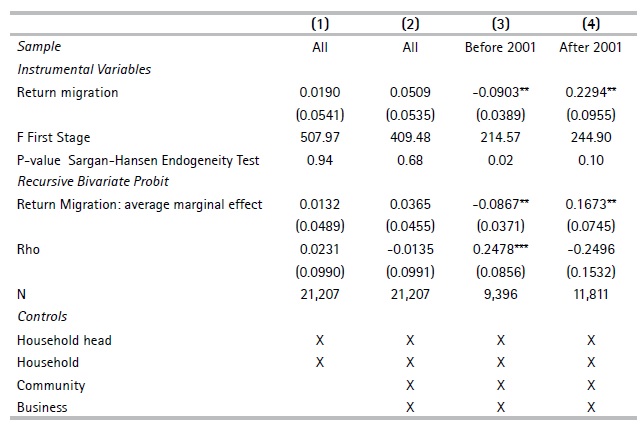Select the 'Controls' section heading
644x425 pixels.
[x=43, y=317]
